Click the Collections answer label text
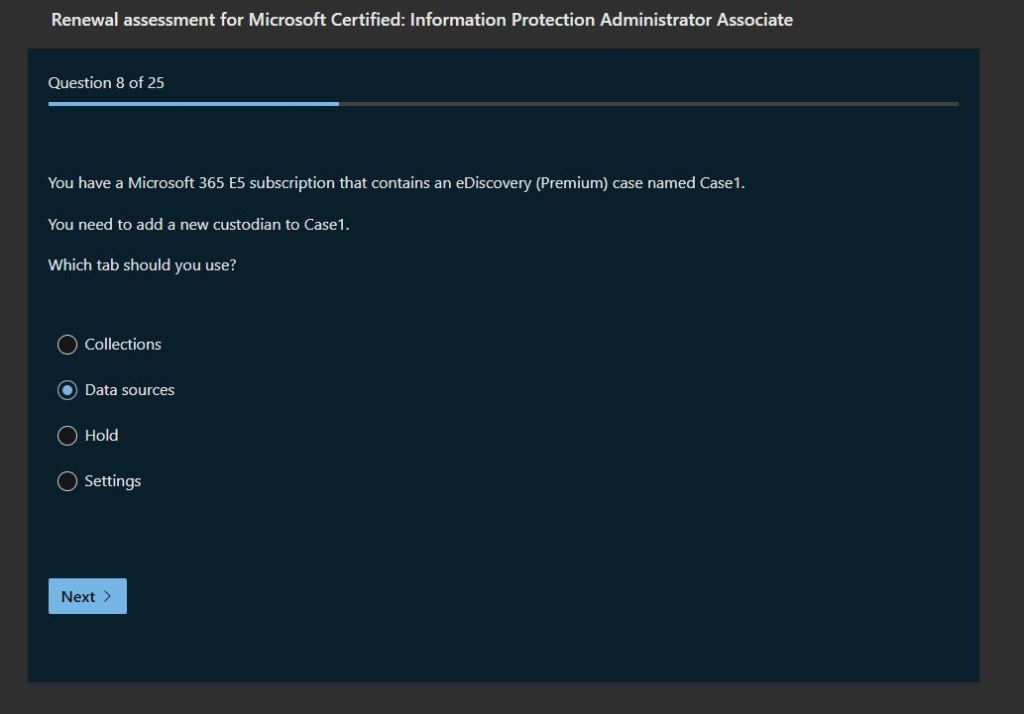The image size is (1024, 714). tap(123, 345)
